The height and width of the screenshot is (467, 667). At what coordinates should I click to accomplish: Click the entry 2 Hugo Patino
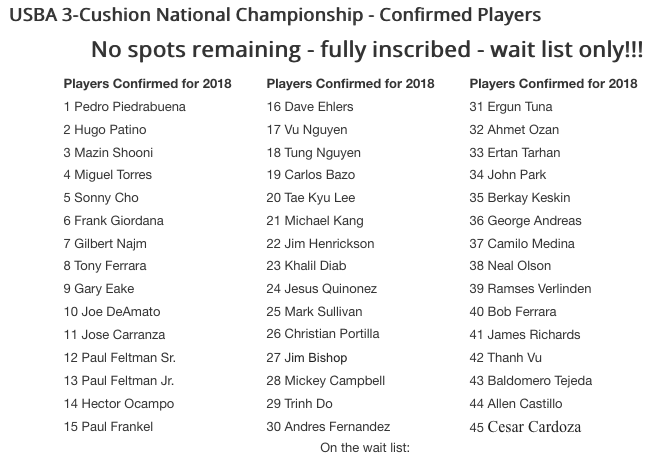click(x=105, y=130)
